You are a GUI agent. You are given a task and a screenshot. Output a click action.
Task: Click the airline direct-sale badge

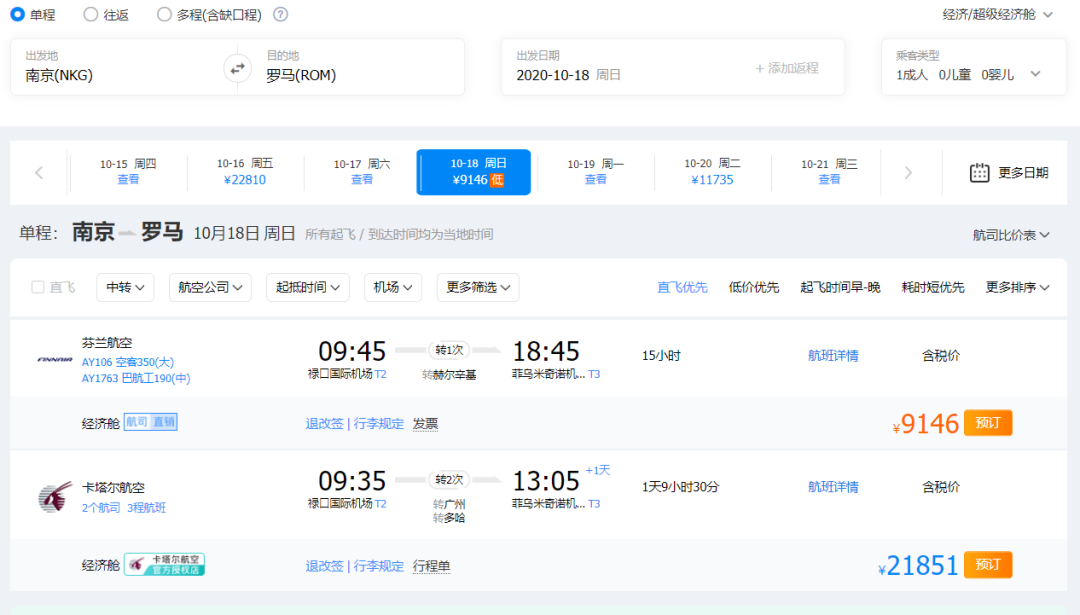151,422
